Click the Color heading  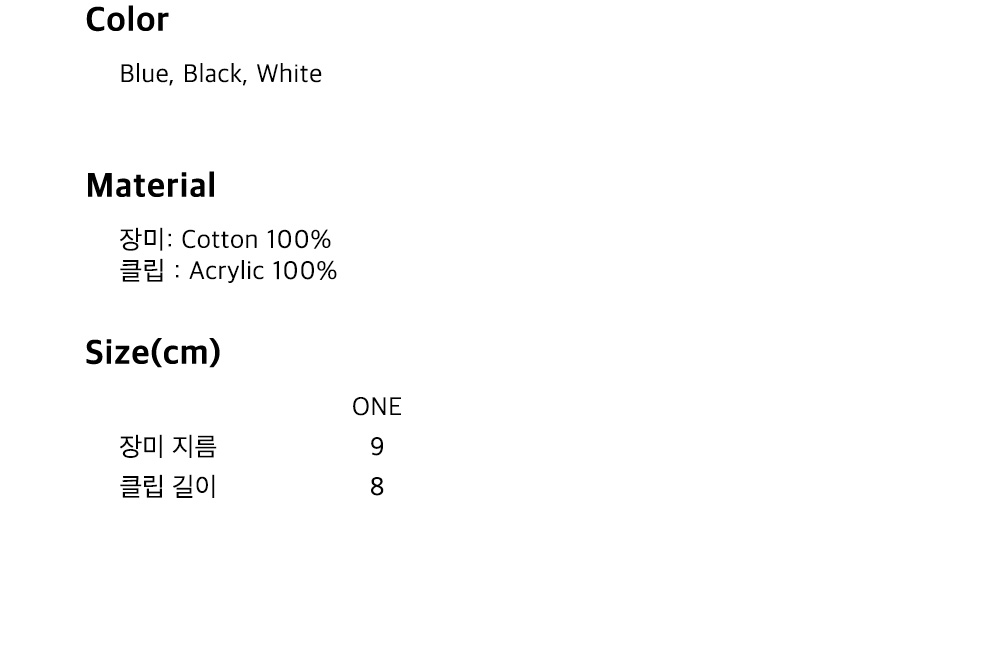click(127, 19)
